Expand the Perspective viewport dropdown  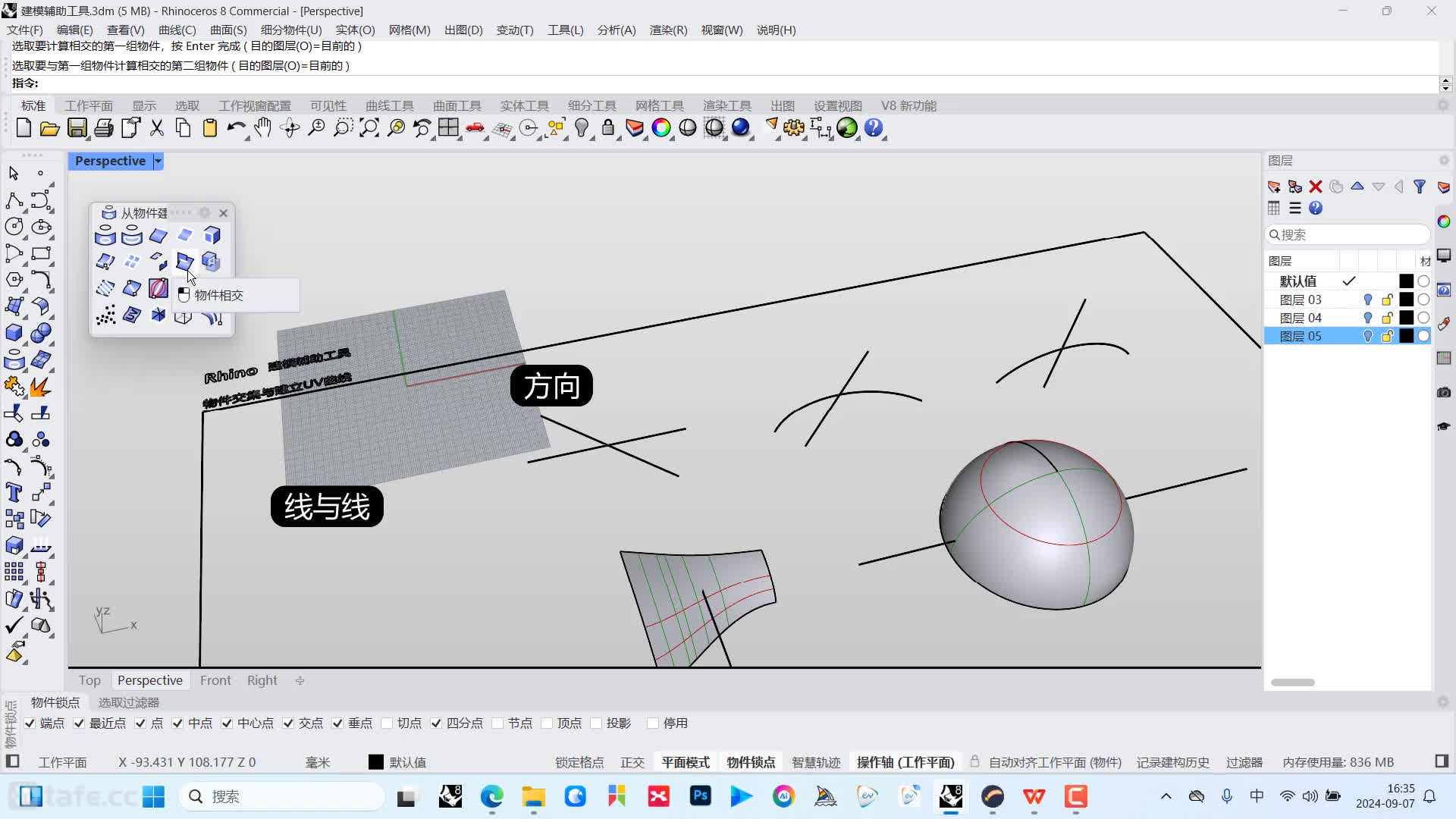[157, 160]
